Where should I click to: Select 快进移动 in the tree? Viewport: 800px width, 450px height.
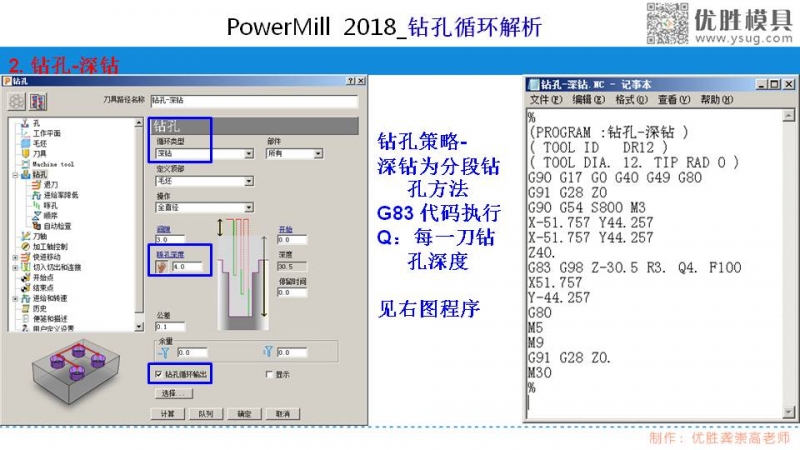46,257
